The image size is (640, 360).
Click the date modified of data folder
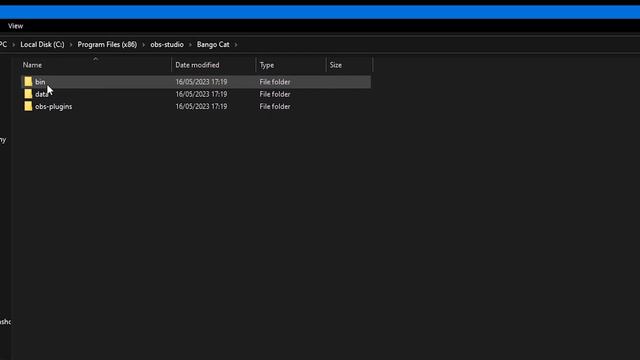pyautogui.click(x=201, y=94)
